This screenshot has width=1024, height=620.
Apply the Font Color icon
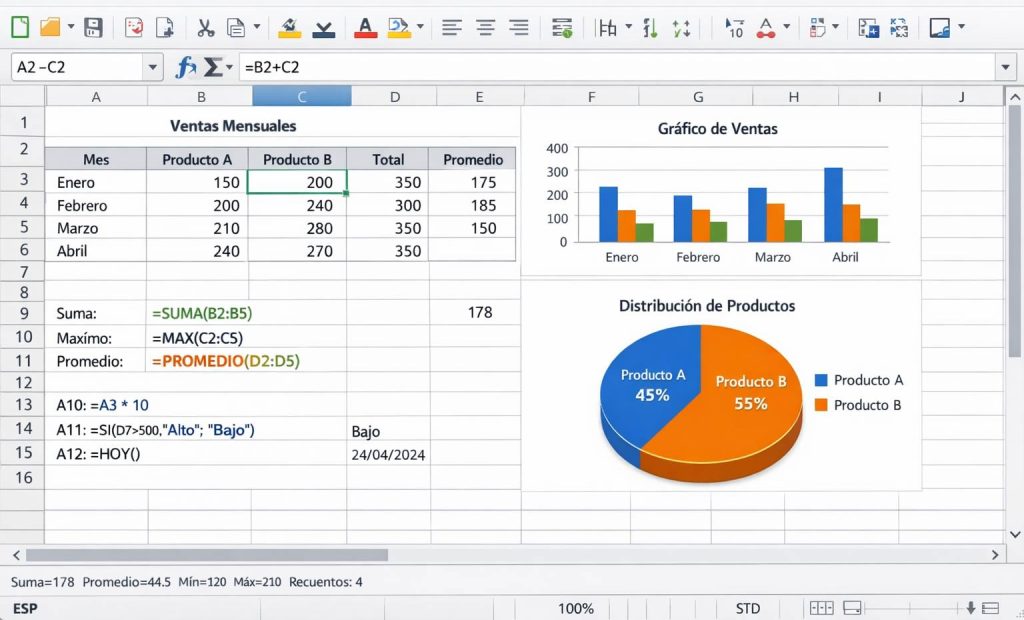[365, 27]
